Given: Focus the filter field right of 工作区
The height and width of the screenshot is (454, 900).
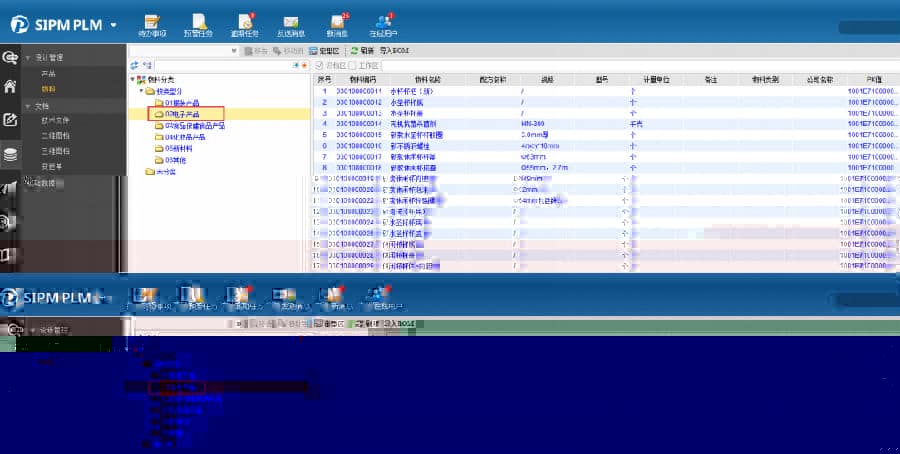Looking at the screenshot, I should point(640,66).
